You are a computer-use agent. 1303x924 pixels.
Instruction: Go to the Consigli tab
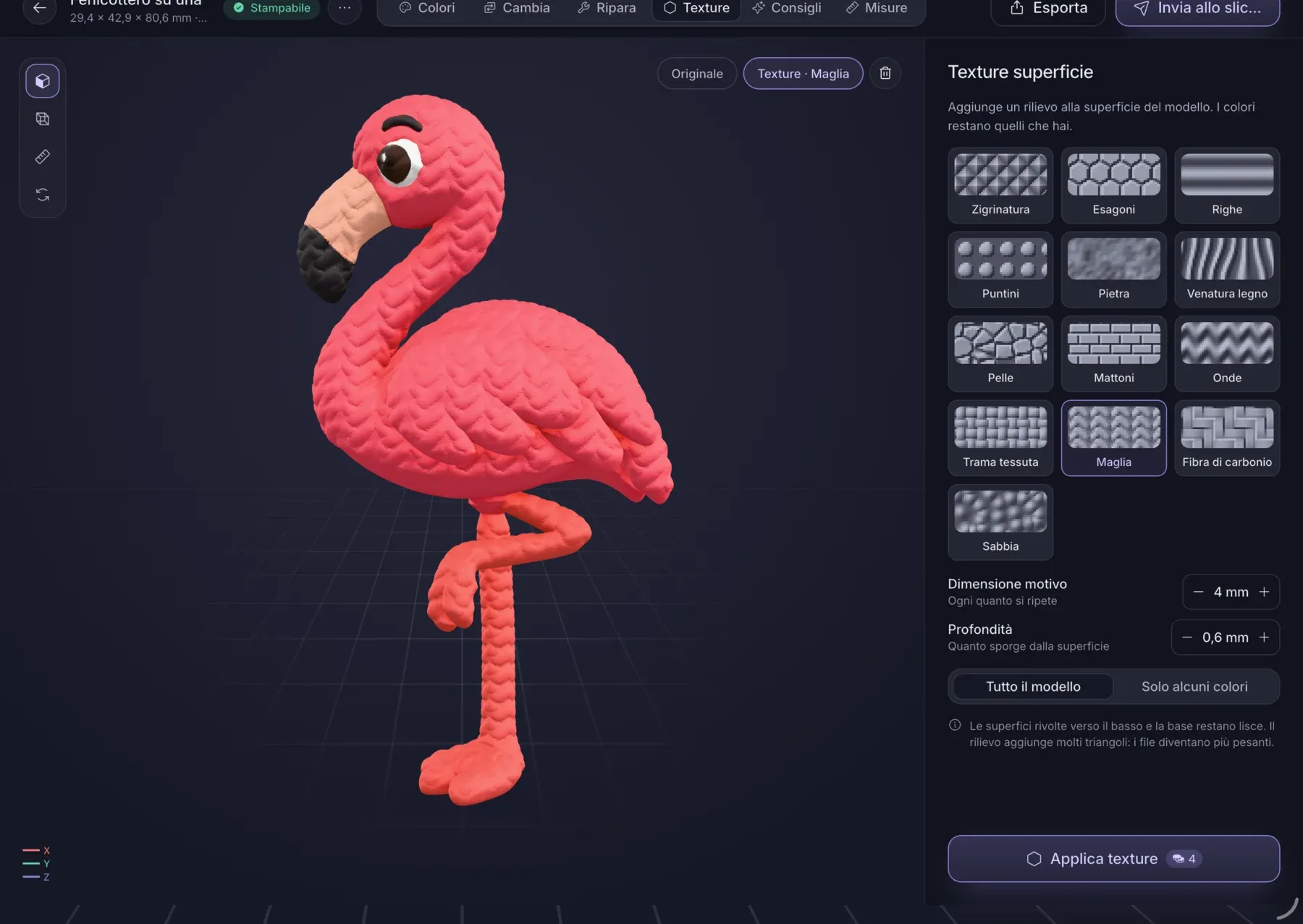[x=787, y=8]
